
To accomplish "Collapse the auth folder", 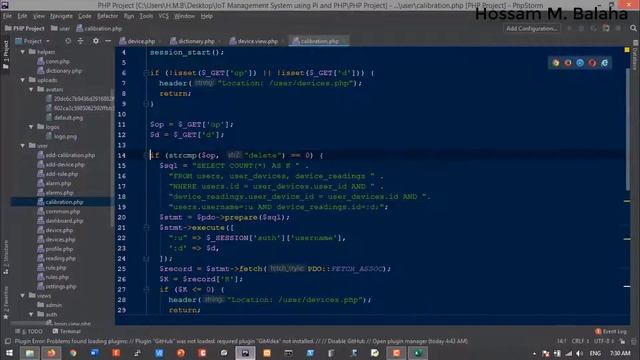I will 31,314.
